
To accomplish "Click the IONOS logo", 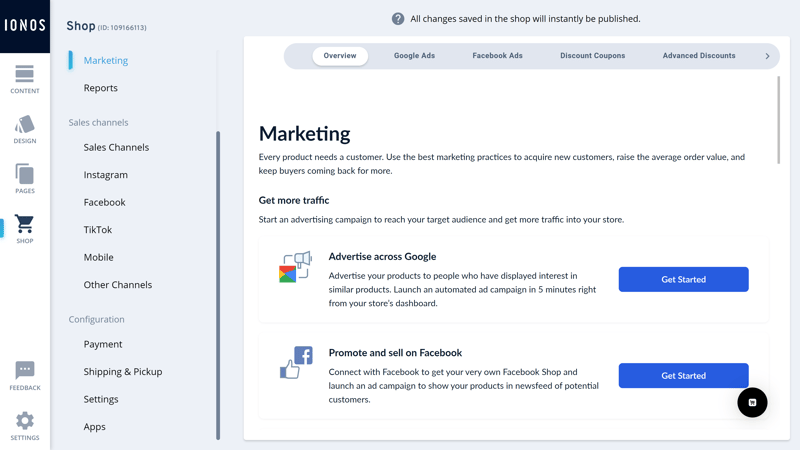I will [25, 26].
